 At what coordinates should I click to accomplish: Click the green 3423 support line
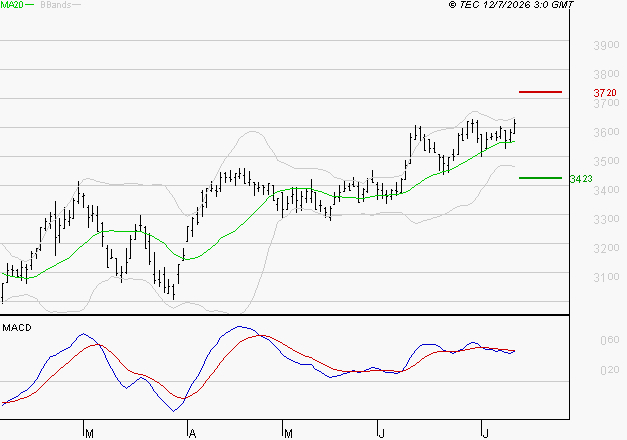click(x=540, y=178)
